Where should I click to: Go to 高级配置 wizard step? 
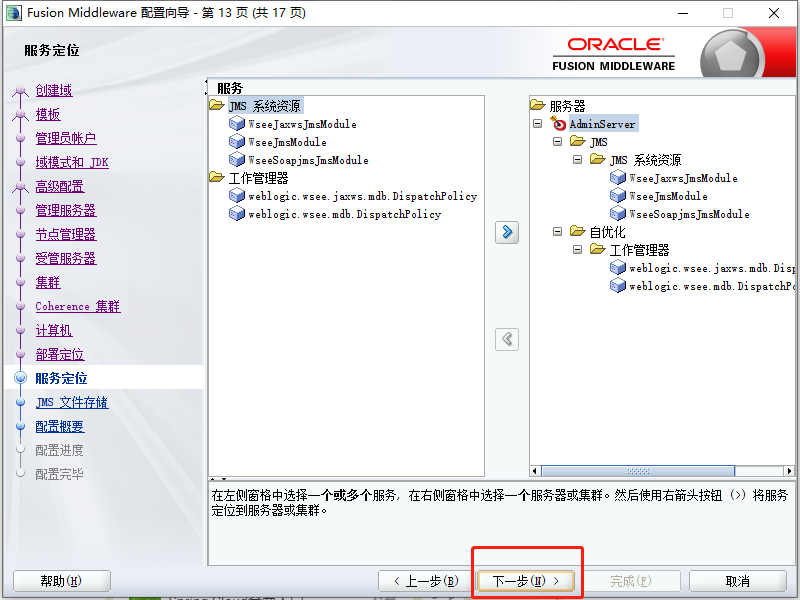(x=60, y=186)
